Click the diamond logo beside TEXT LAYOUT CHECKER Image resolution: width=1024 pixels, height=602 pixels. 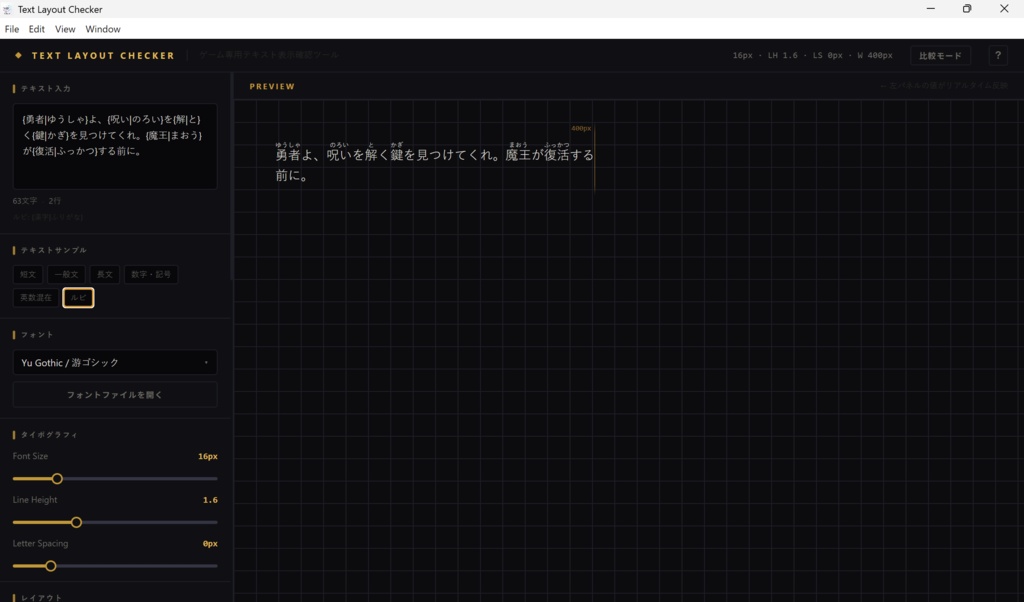click(x=18, y=55)
